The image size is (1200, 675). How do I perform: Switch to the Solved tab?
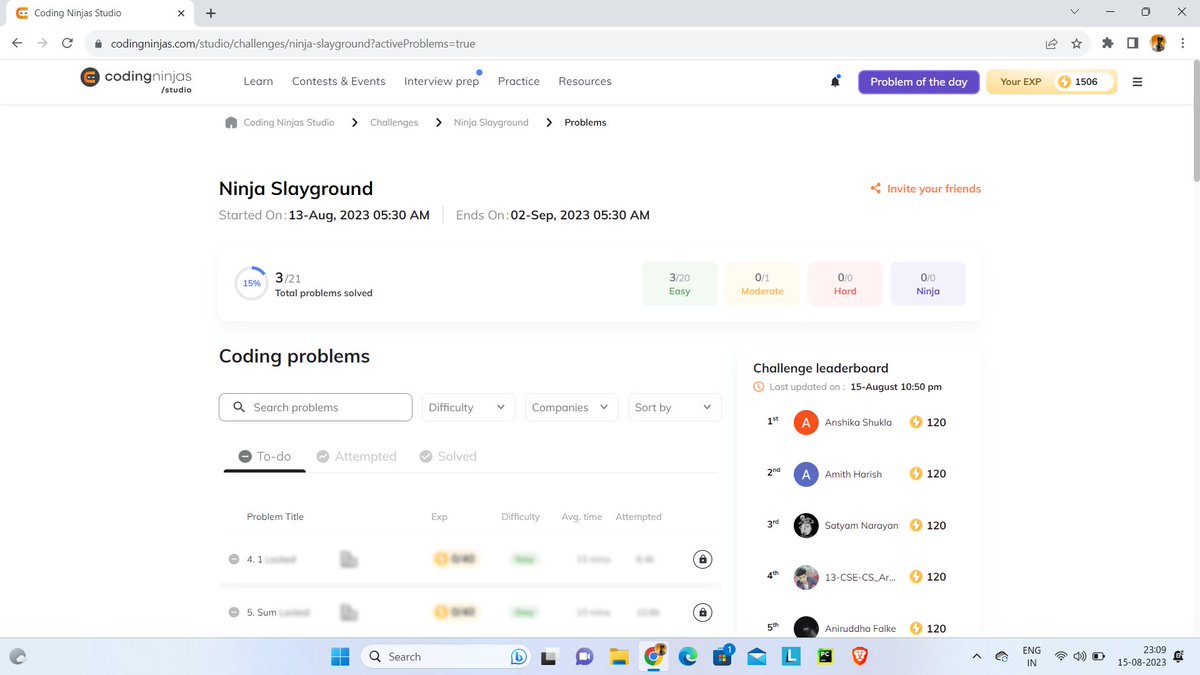(448, 456)
